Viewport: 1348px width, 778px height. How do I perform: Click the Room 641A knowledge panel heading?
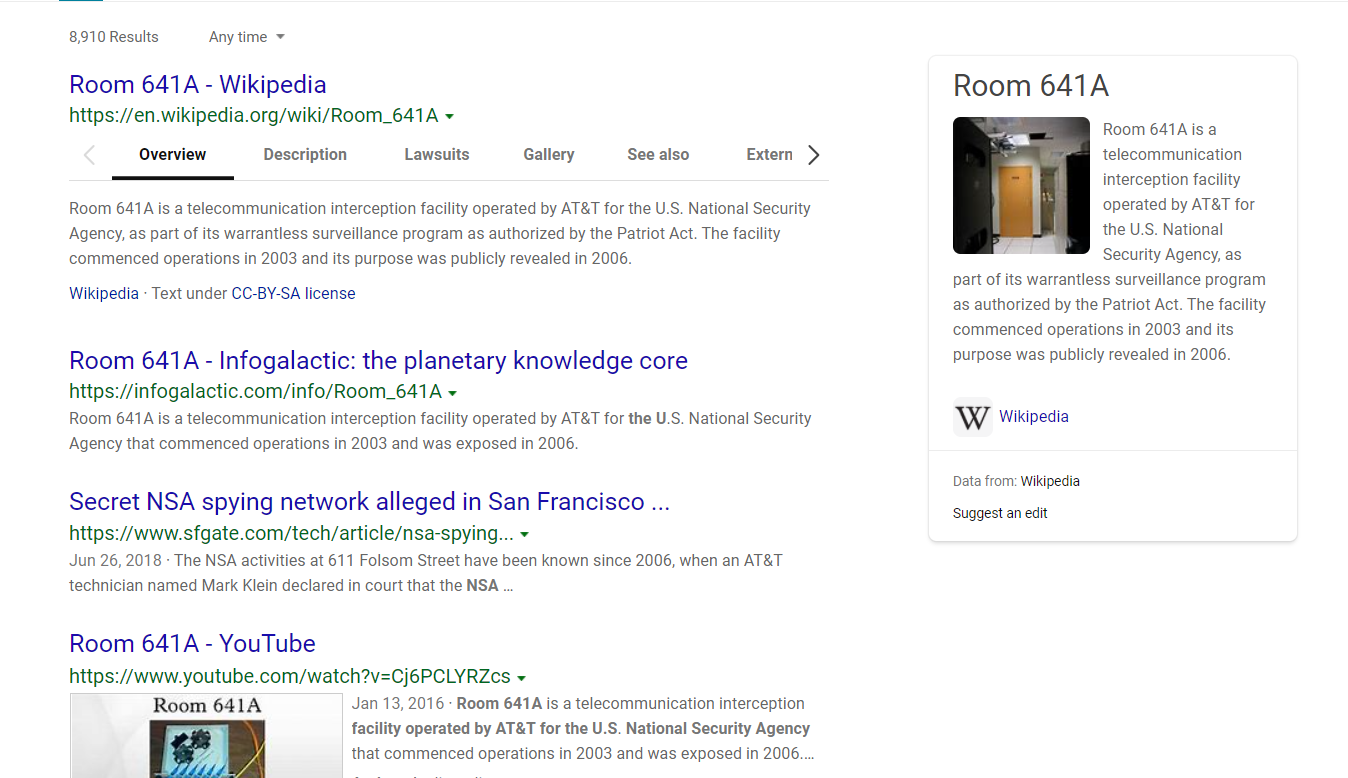tap(1031, 86)
